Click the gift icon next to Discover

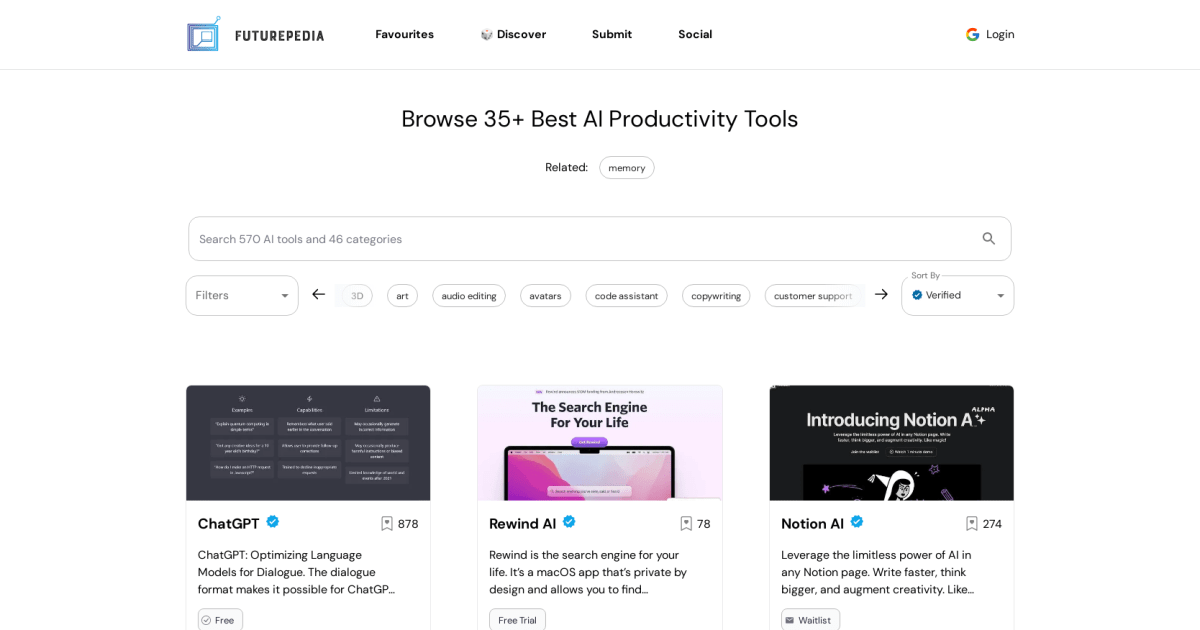486,33
